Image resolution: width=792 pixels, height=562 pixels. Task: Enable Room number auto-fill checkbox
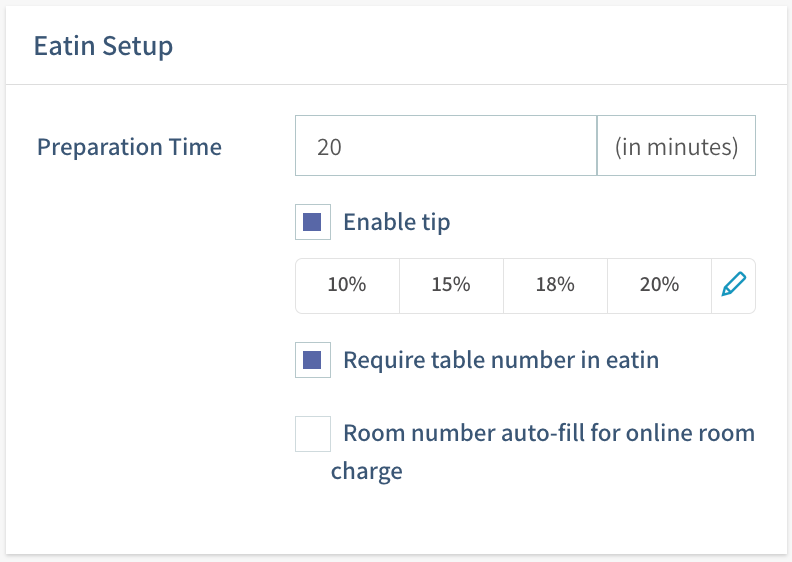[x=312, y=434]
